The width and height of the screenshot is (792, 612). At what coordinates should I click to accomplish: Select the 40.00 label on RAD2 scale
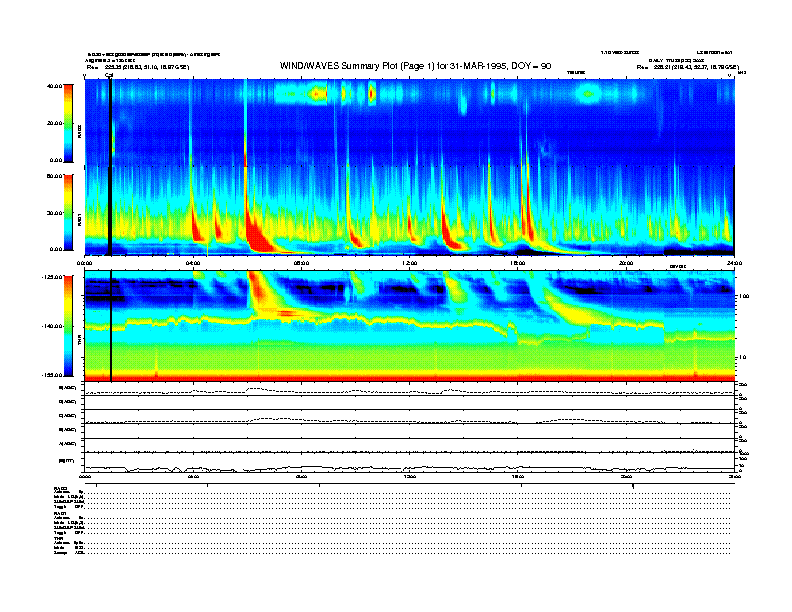click(x=54, y=86)
